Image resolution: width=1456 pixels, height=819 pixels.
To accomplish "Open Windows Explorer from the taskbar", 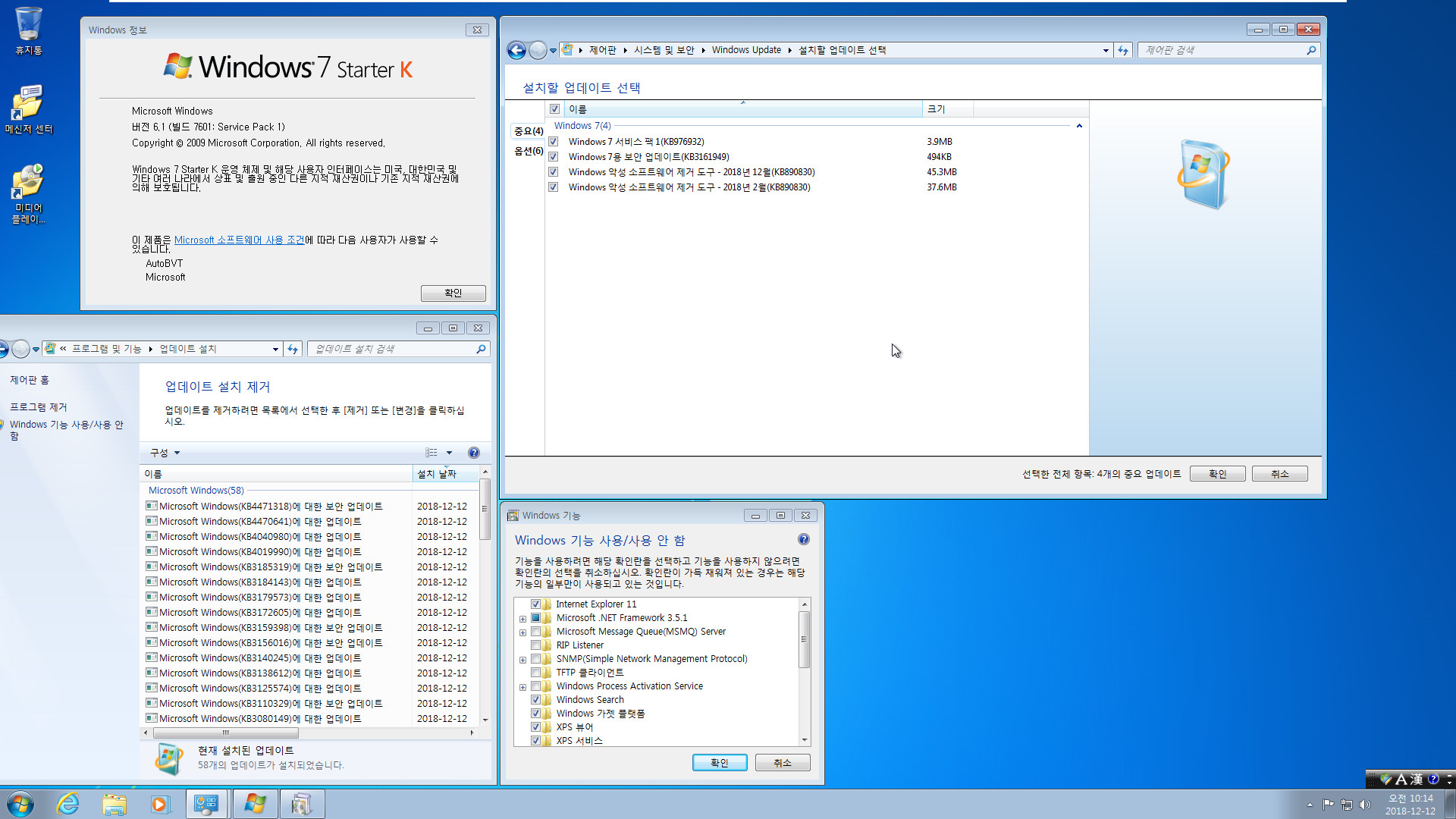I will (x=115, y=804).
